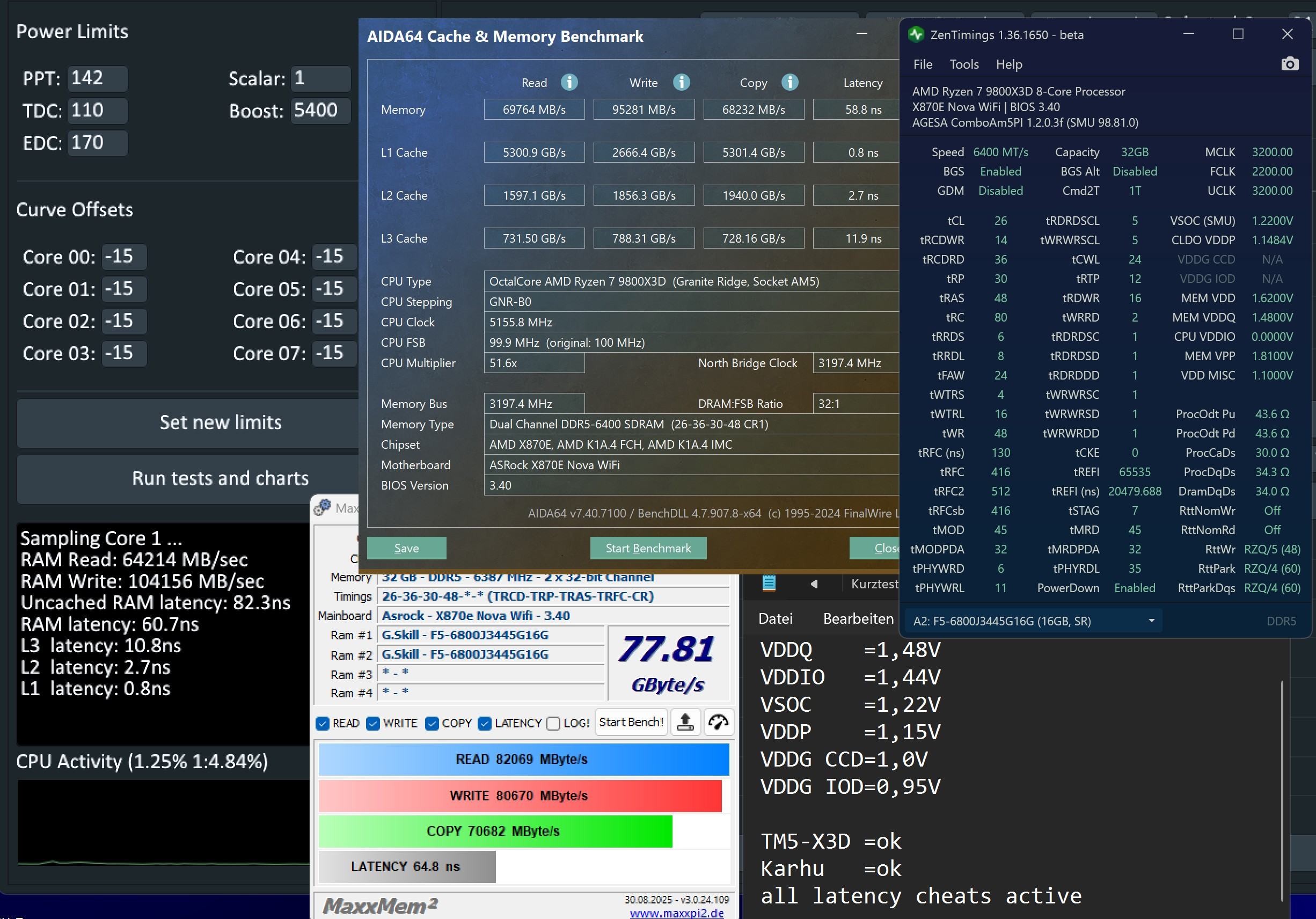
Task: Click the info icon next to Copy
Action: [x=790, y=83]
